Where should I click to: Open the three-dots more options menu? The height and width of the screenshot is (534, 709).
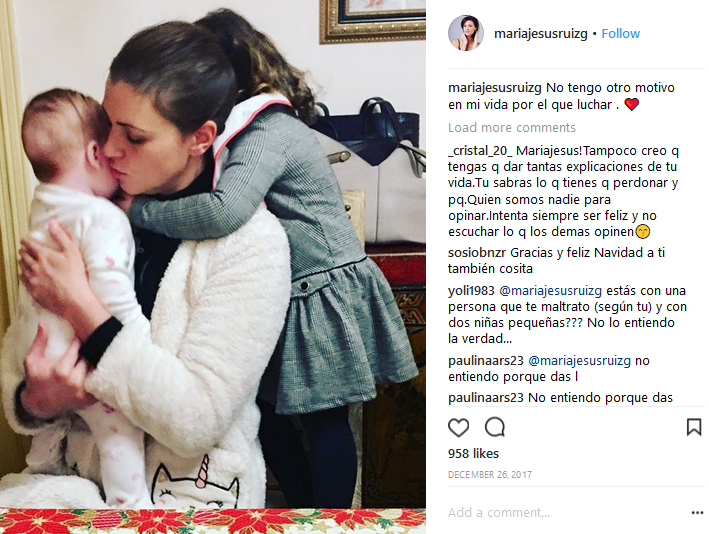click(697, 512)
